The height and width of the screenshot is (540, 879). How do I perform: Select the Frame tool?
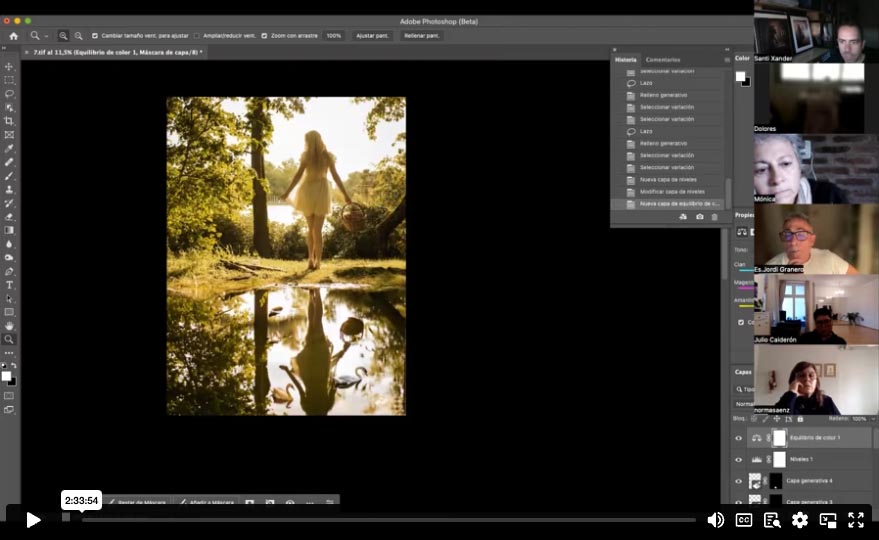pos(9,135)
